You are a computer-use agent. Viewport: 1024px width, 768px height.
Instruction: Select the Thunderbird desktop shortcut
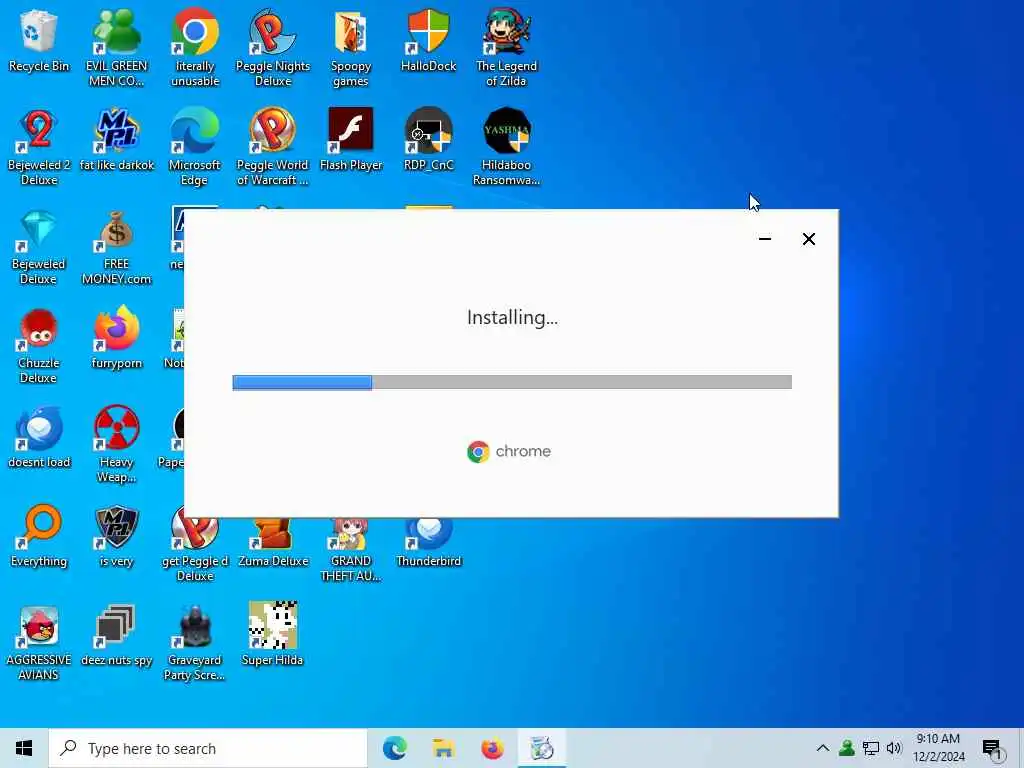428,543
